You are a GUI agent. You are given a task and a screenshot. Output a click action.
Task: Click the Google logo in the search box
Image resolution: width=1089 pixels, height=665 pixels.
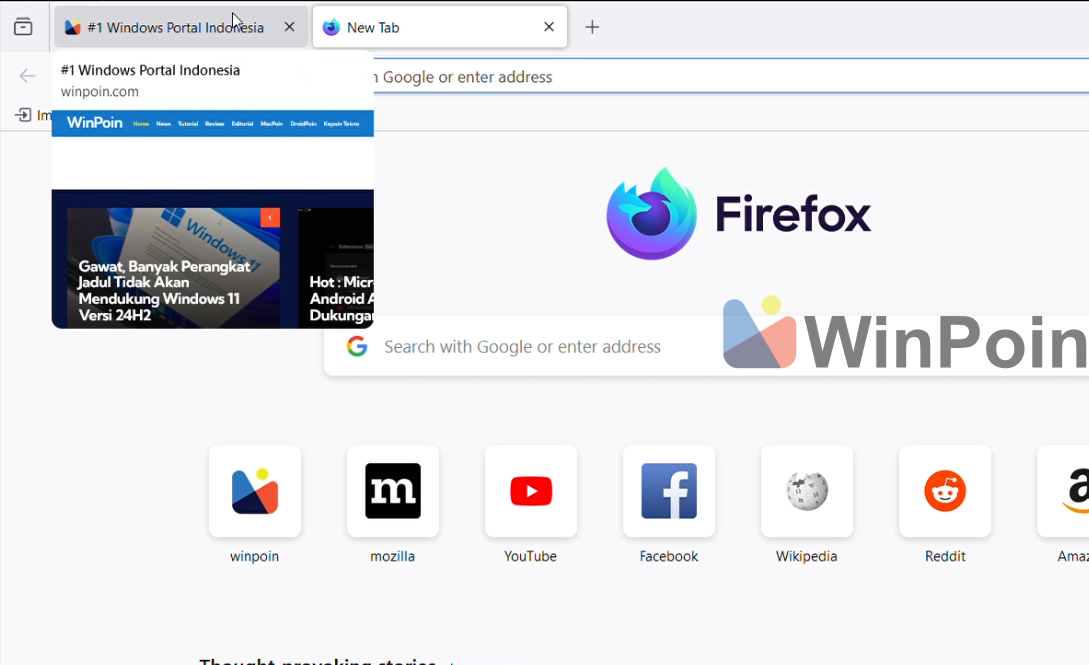[357, 347]
